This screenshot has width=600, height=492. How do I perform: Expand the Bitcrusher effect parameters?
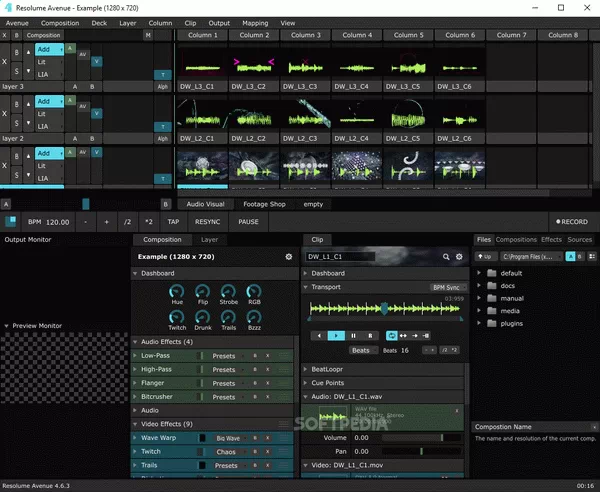[135, 397]
